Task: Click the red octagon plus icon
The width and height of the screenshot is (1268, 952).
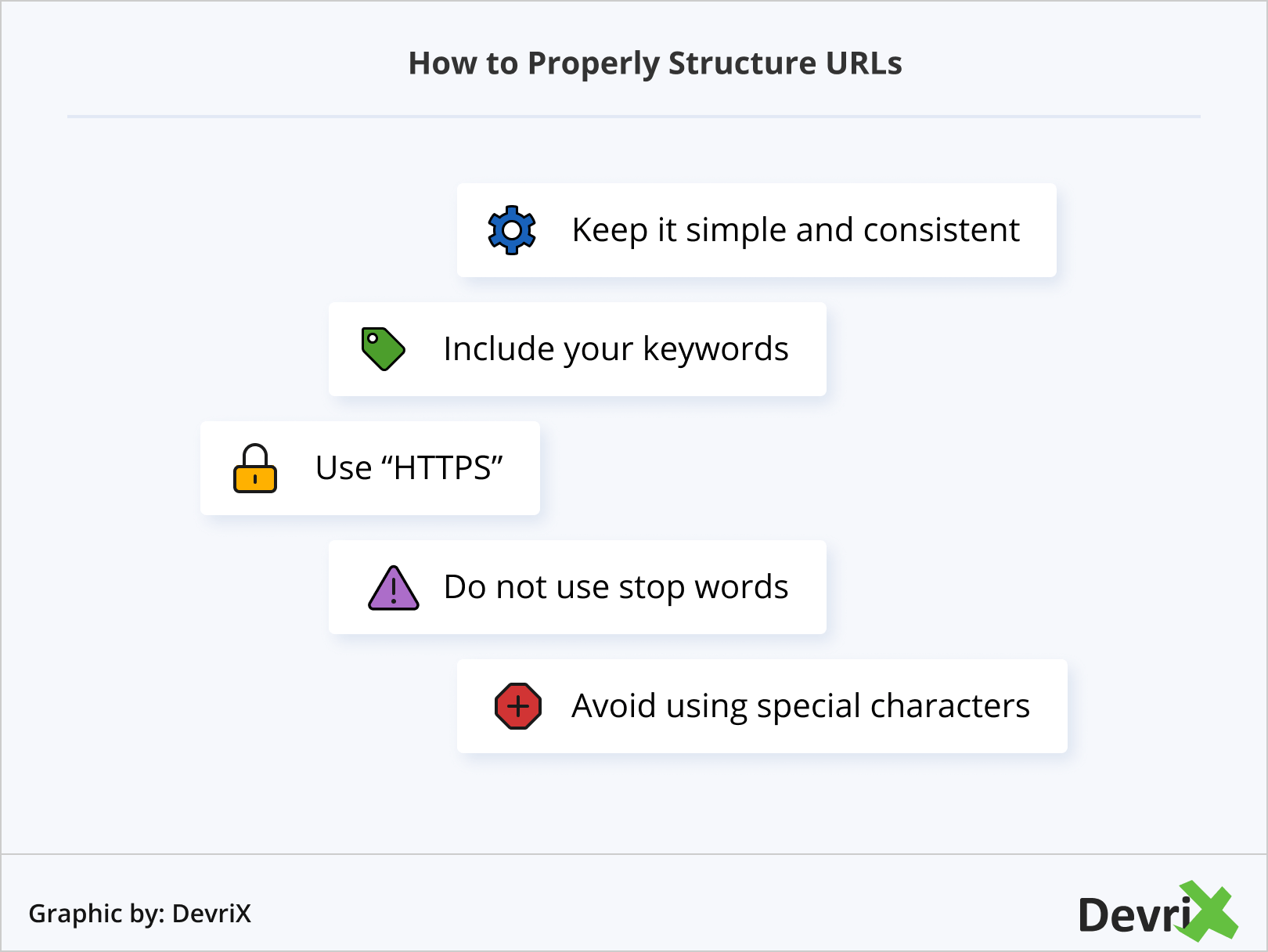Action: (518, 706)
